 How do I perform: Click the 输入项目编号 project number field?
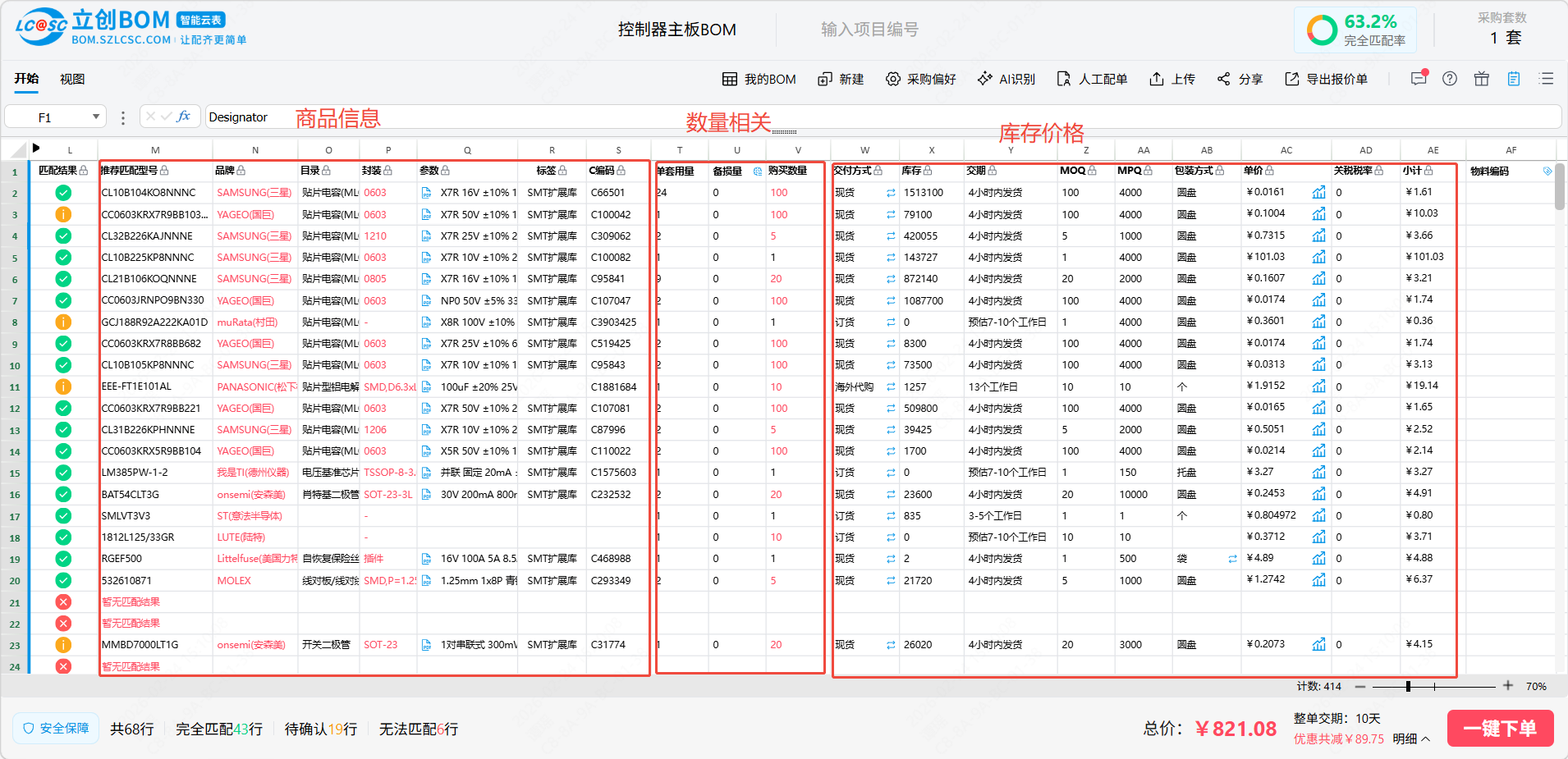(869, 30)
